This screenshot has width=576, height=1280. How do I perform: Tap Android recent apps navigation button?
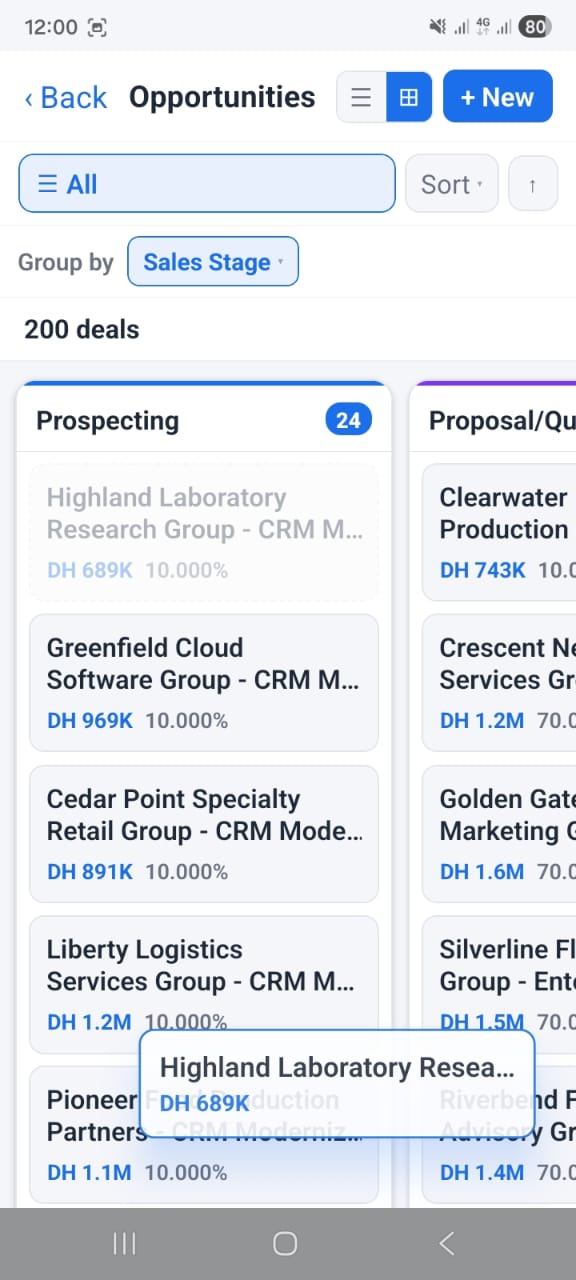124,1243
